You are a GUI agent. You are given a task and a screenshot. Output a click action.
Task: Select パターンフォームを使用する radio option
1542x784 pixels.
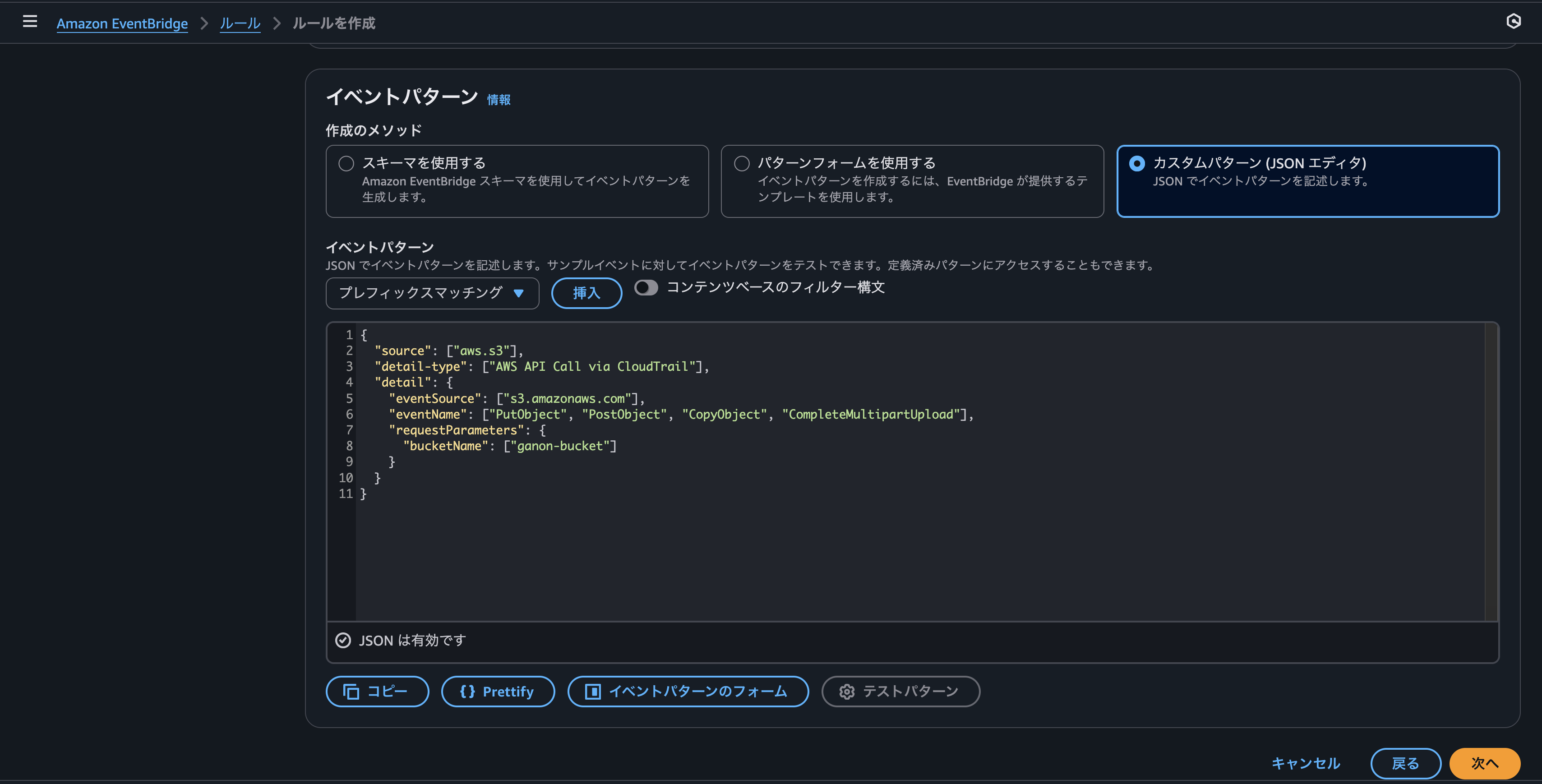point(742,163)
